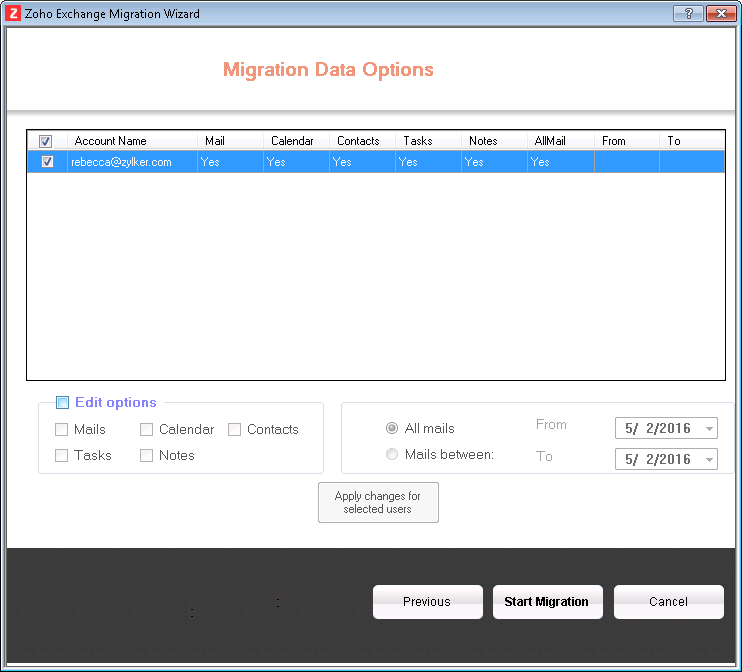Open the From date dropdown arrow
742x672 pixels.
709,429
